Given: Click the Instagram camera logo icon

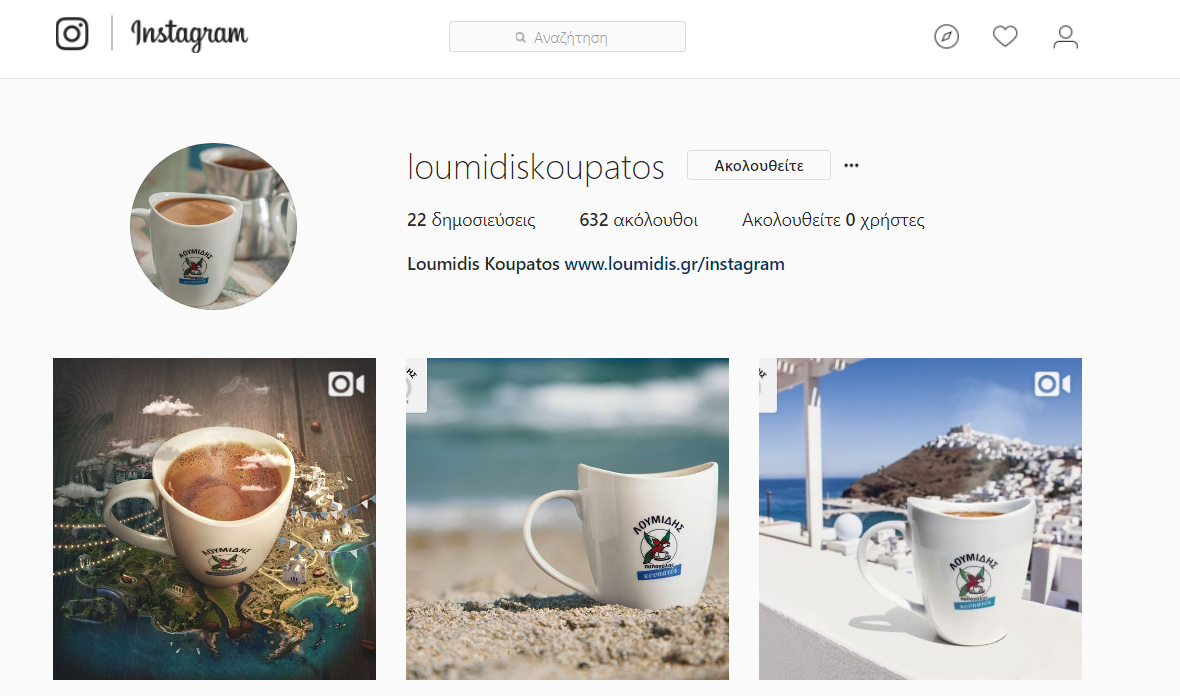Looking at the screenshot, I should (x=72, y=34).
